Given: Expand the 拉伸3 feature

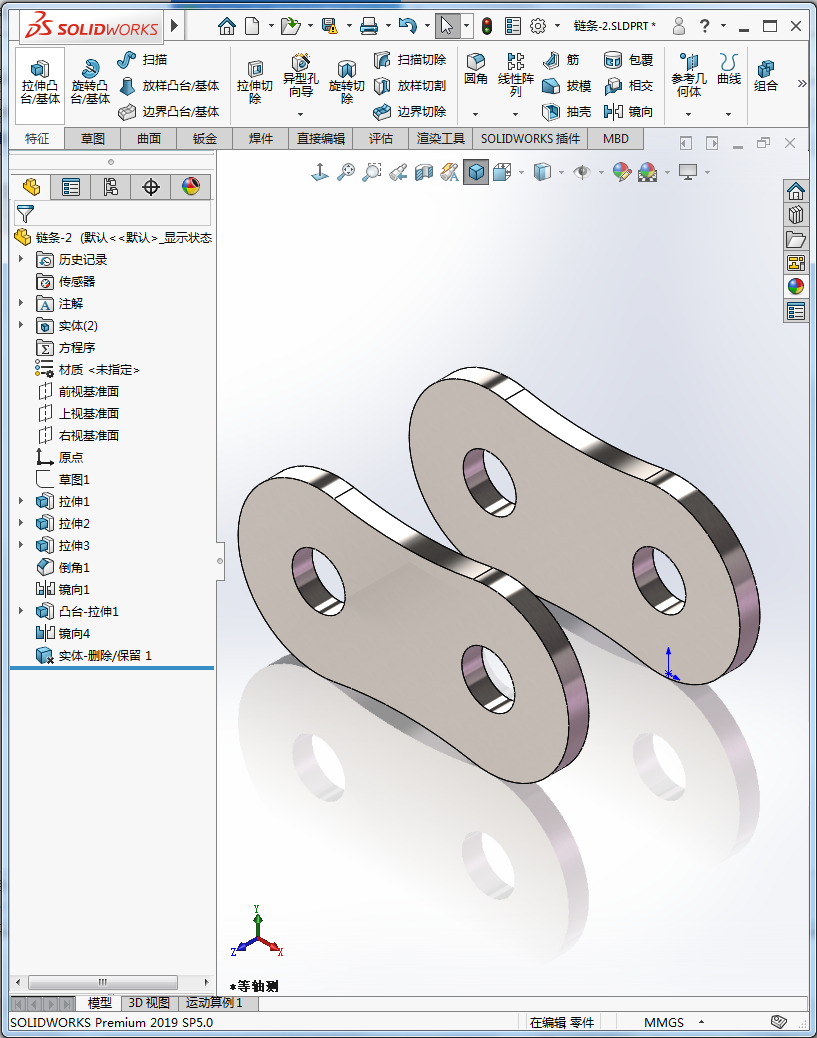Looking at the screenshot, I should point(21,544).
